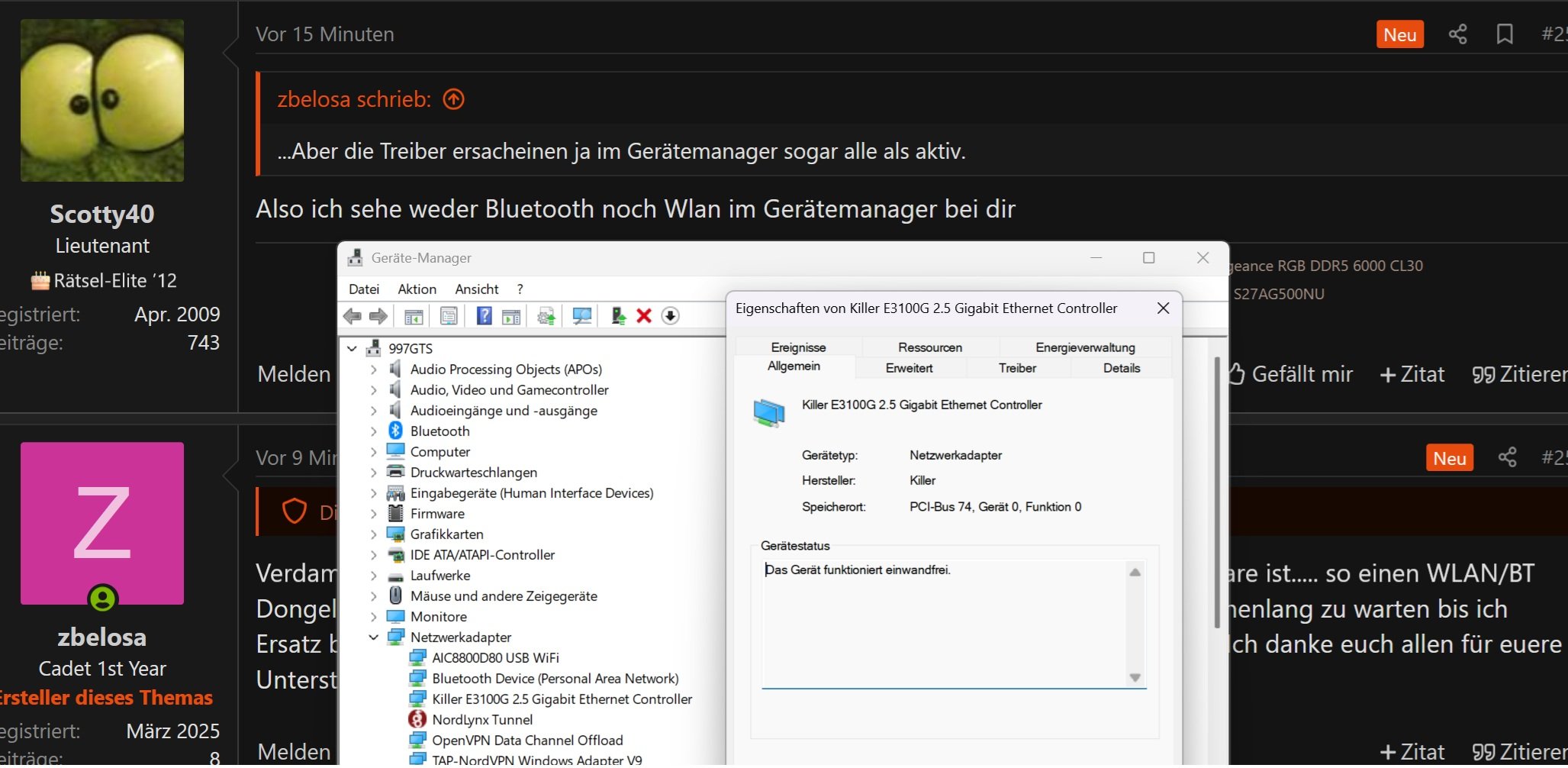The width and height of the screenshot is (1568, 768).
Task: Select the Erweitert tab
Action: pos(910,368)
